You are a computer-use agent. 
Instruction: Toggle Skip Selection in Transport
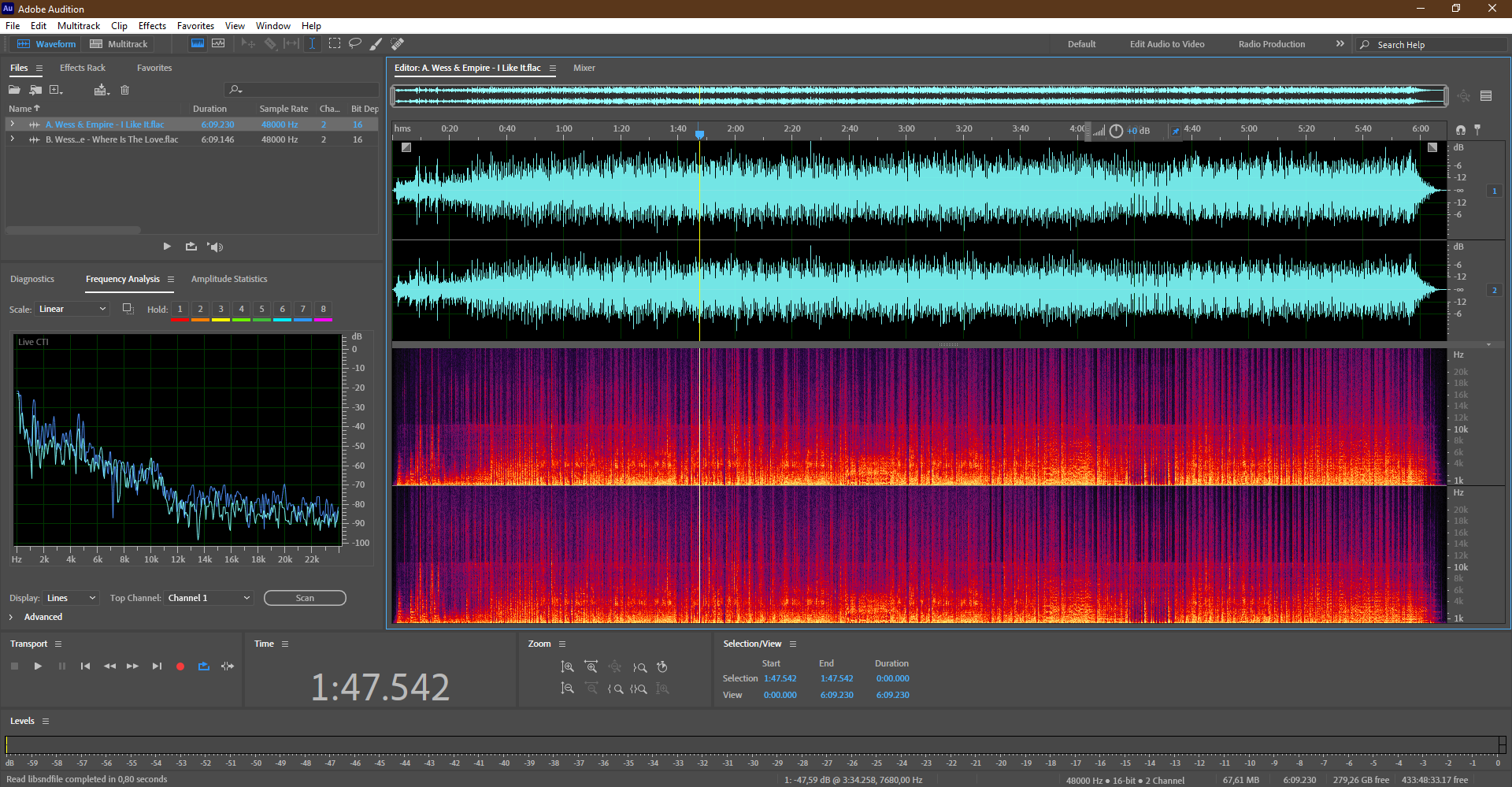pos(228,666)
